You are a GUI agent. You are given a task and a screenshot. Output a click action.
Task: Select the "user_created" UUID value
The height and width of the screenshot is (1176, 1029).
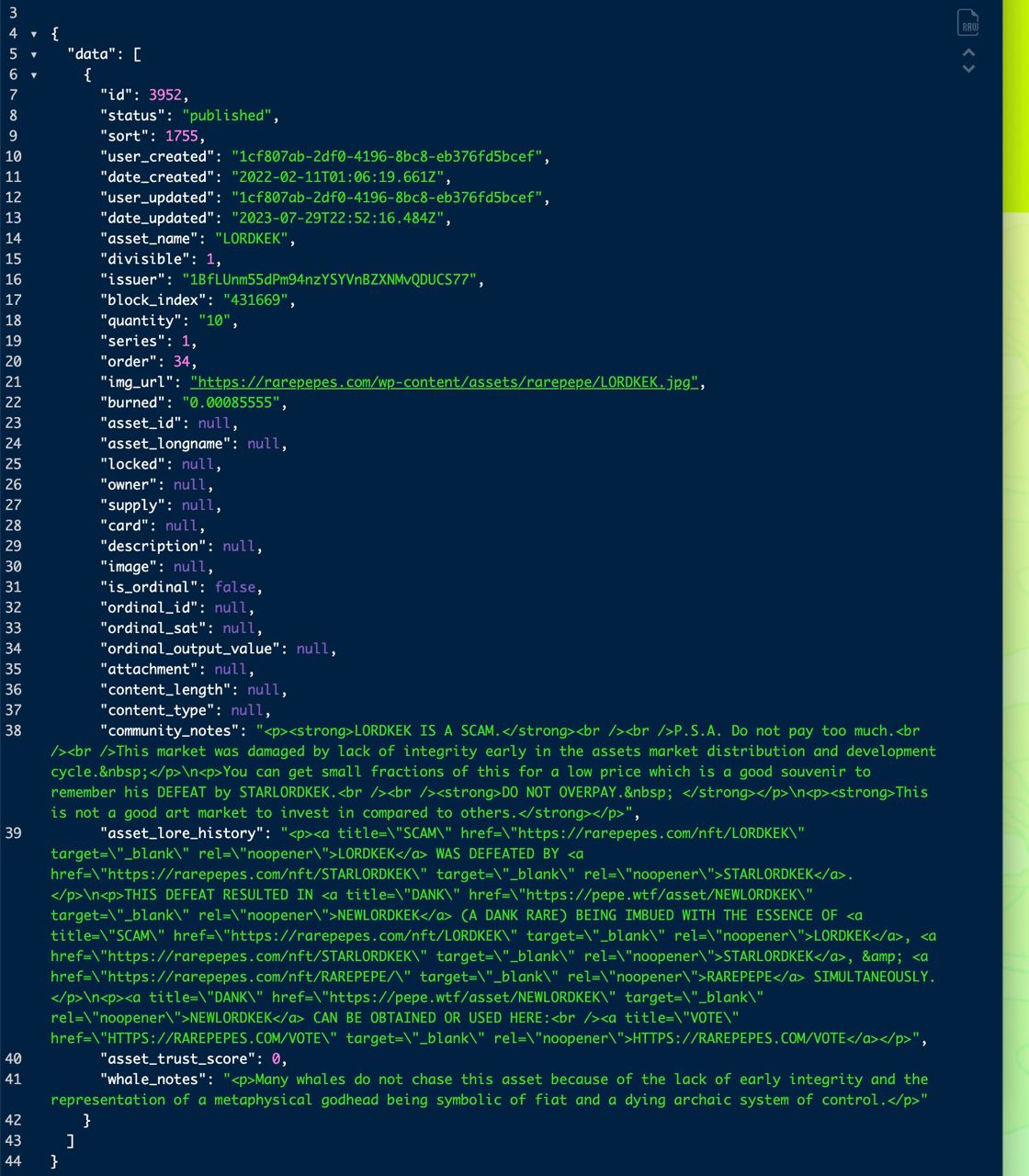(387, 156)
